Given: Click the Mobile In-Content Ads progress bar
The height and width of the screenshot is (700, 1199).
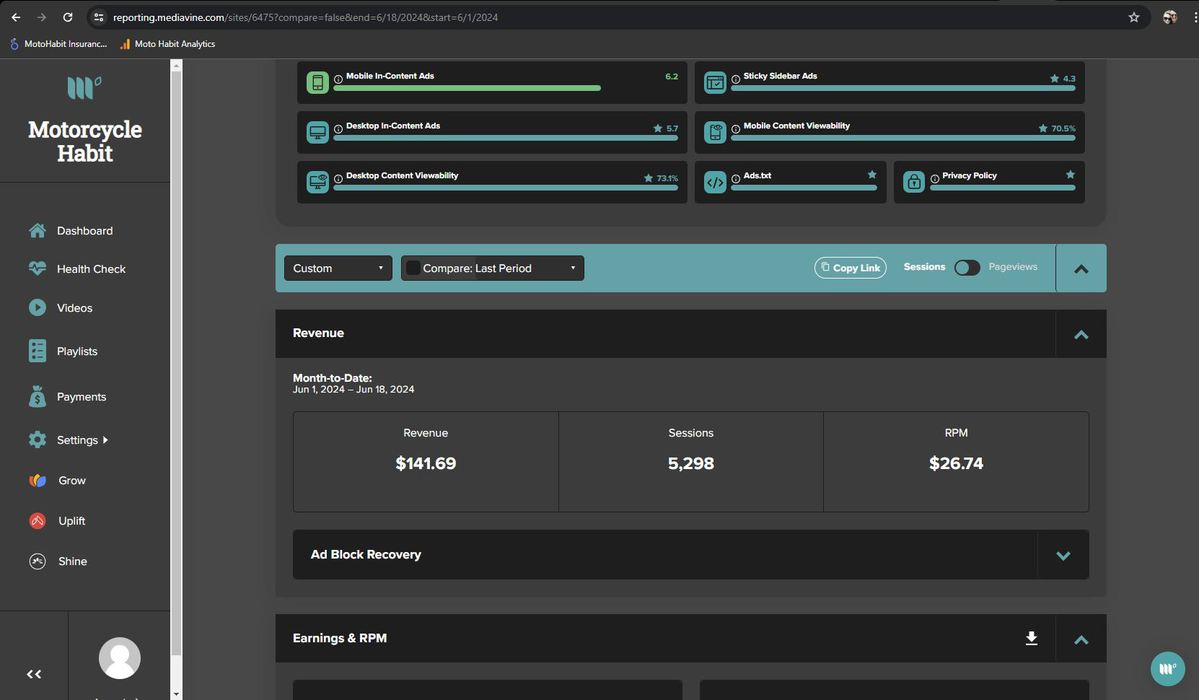Looking at the screenshot, I should 467,88.
